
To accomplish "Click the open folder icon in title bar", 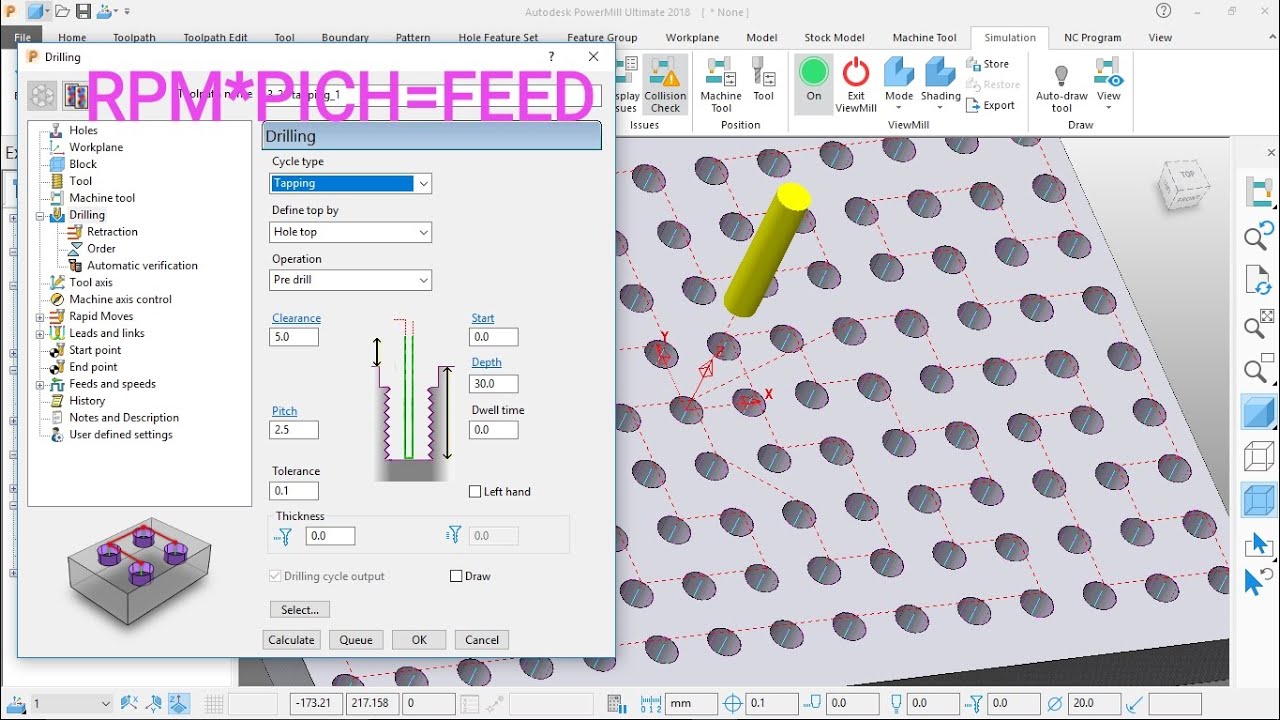I will click(x=62, y=12).
